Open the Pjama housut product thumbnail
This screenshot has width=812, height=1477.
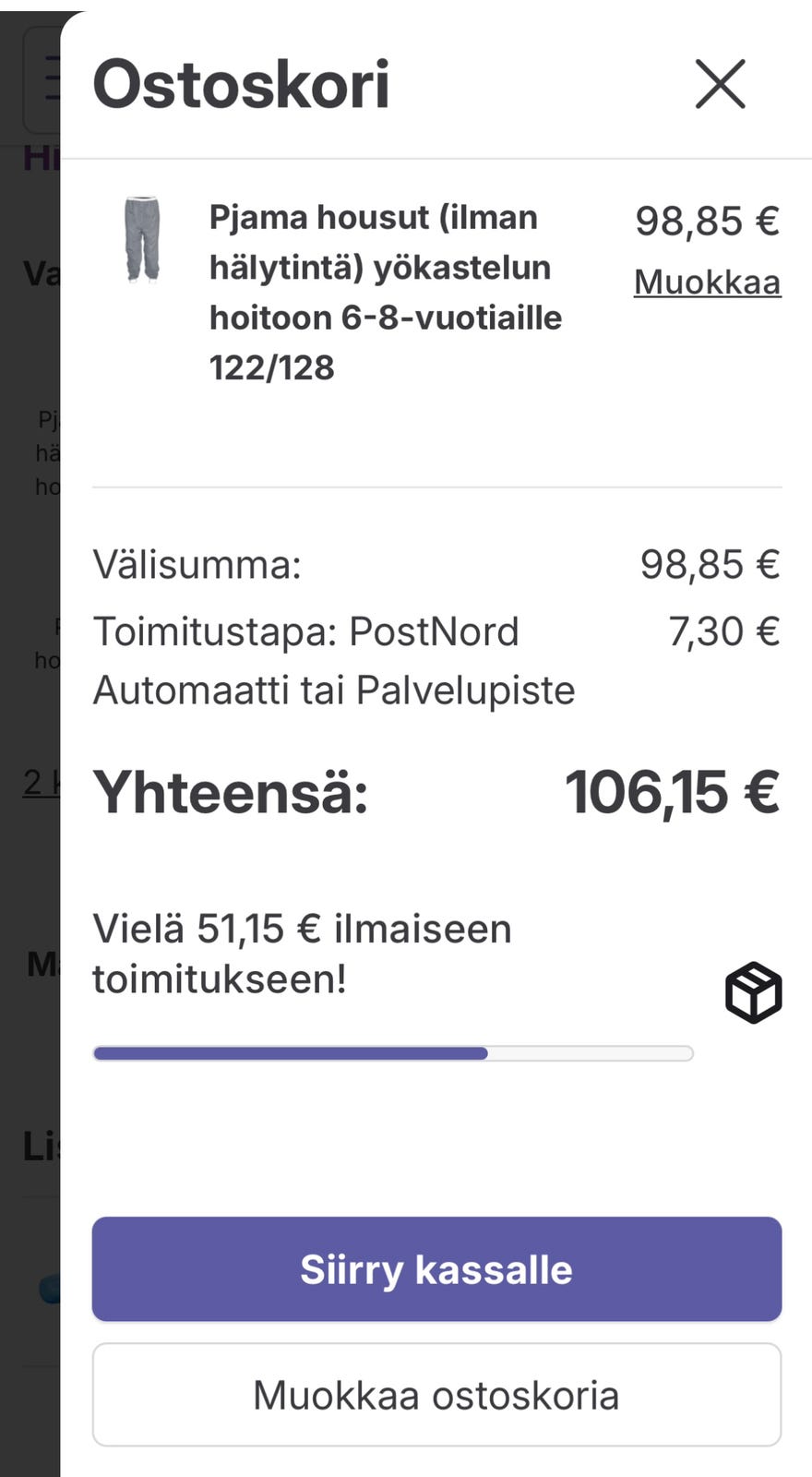point(142,238)
